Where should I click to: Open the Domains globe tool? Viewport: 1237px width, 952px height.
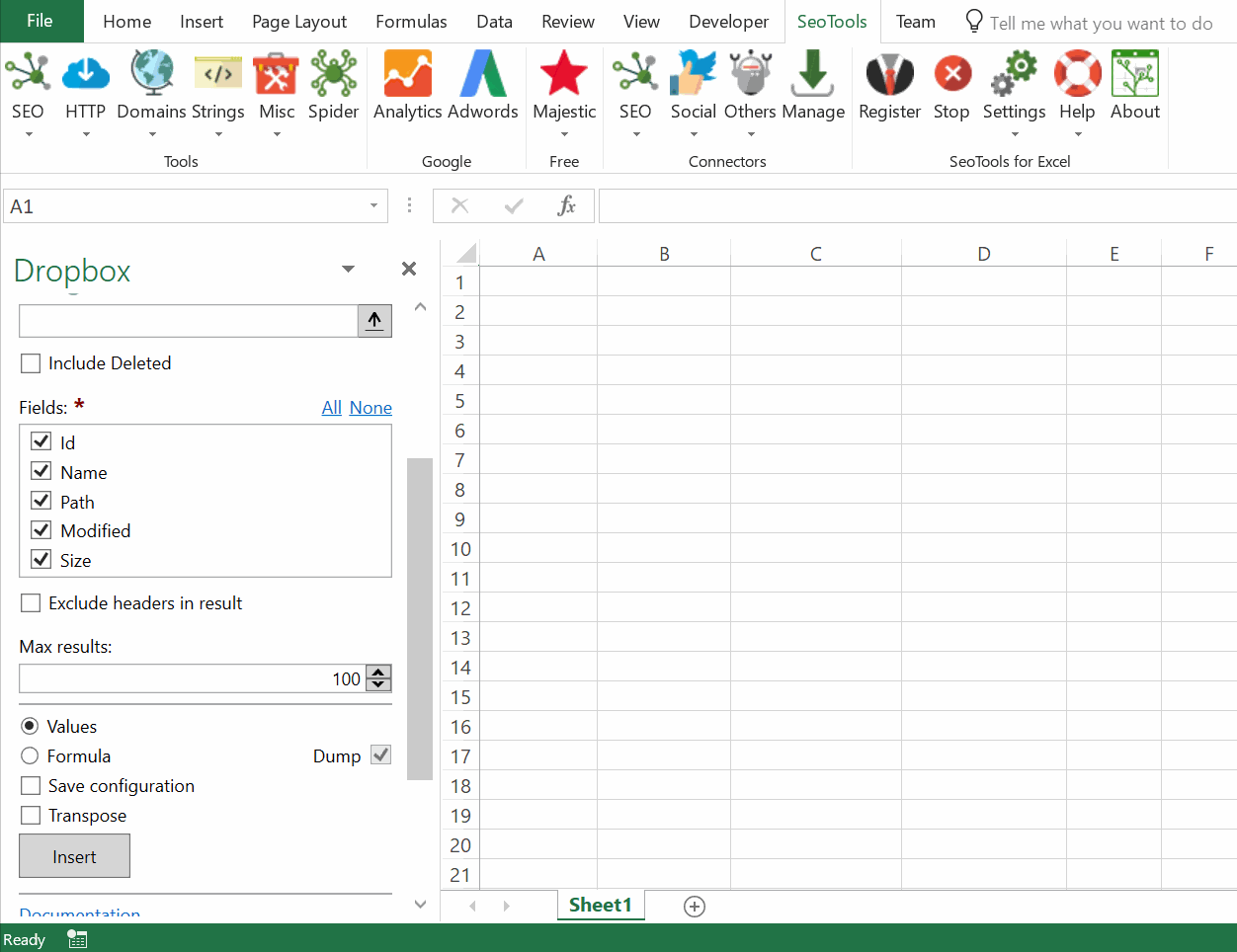152,73
